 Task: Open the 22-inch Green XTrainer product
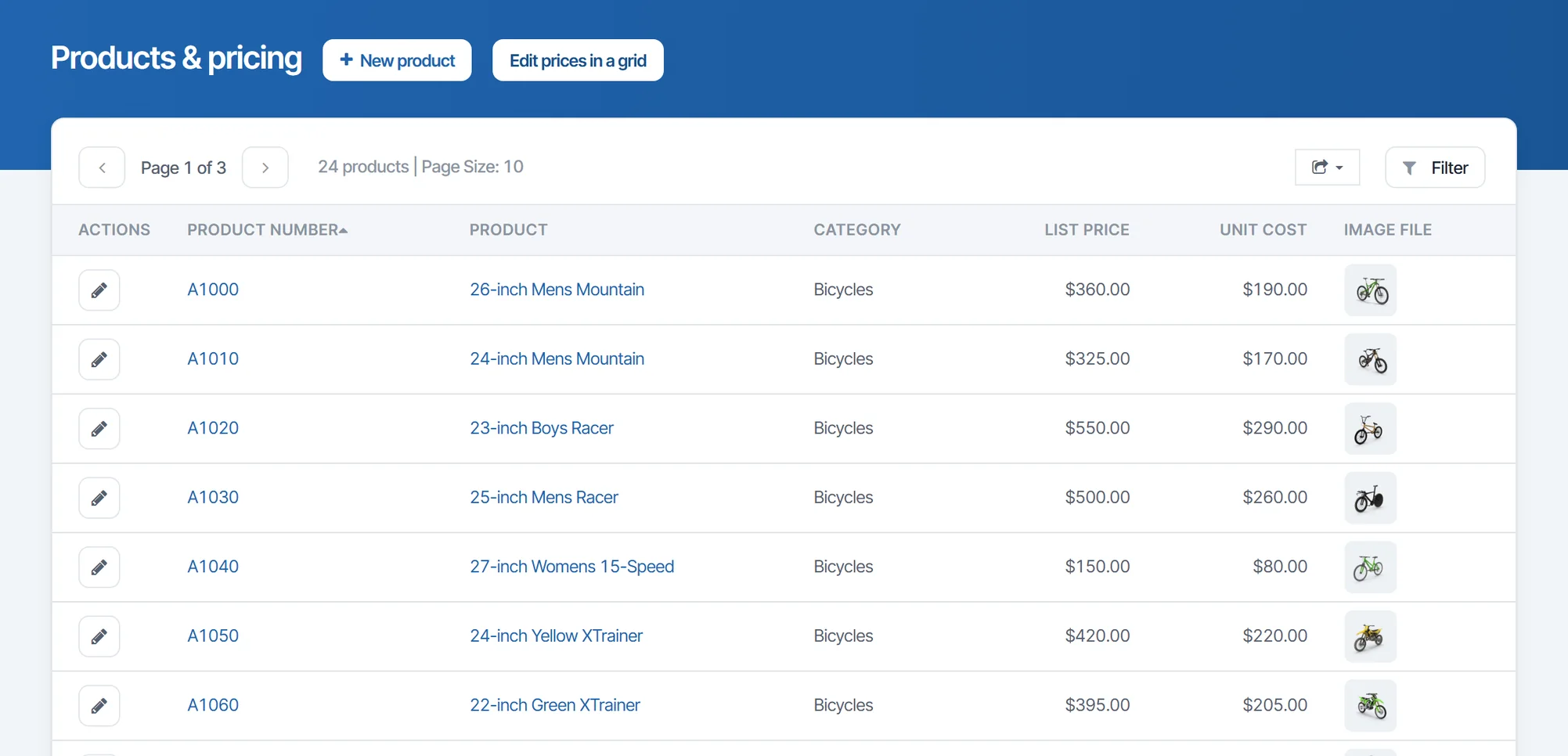555,705
